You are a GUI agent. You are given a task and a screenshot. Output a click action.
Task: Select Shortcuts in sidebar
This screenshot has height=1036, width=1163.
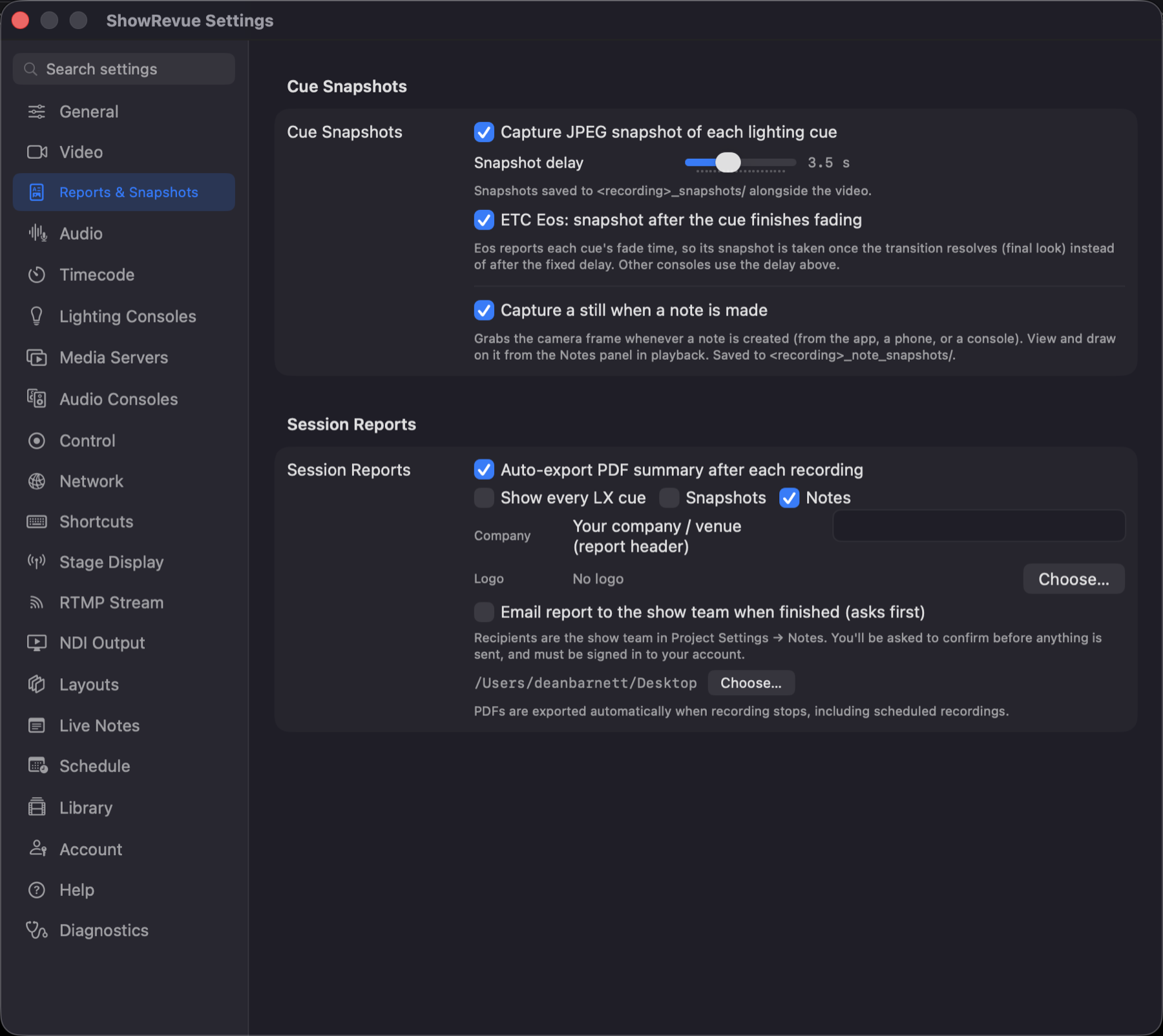pyautogui.click(x=124, y=521)
